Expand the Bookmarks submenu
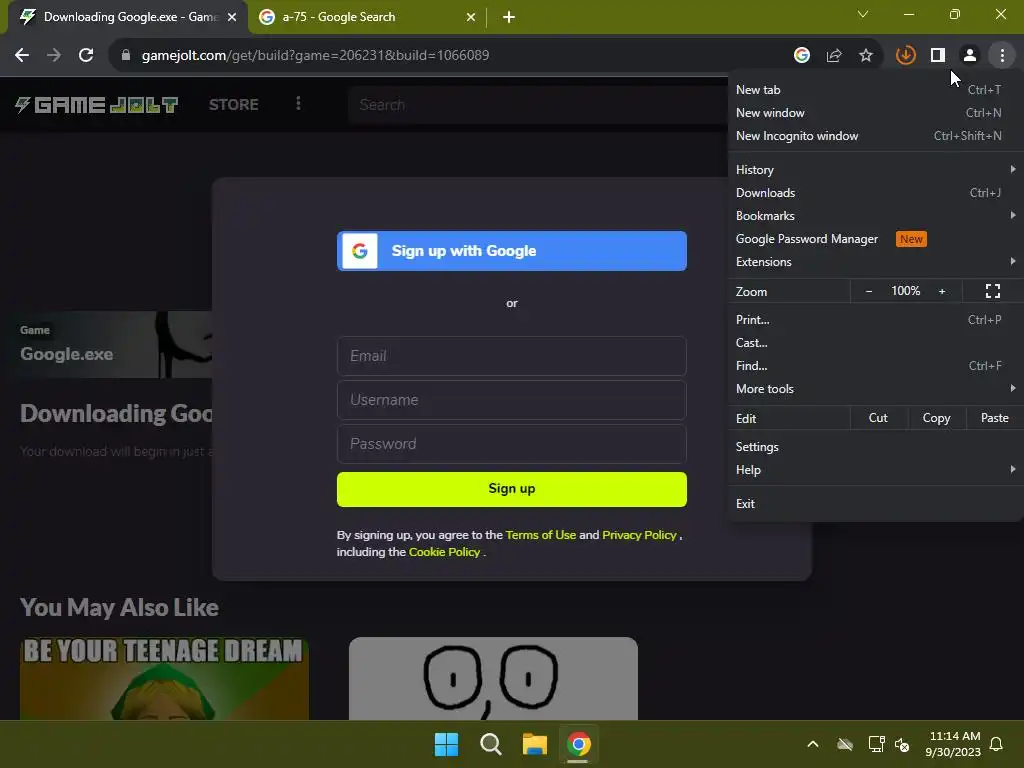This screenshot has width=1024, height=768. pos(875,215)
